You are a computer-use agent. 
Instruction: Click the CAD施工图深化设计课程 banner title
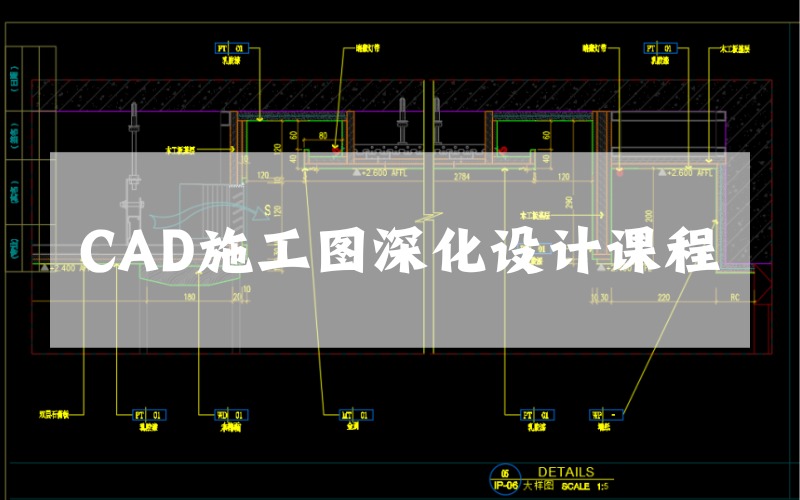click(x=398, y=251)
